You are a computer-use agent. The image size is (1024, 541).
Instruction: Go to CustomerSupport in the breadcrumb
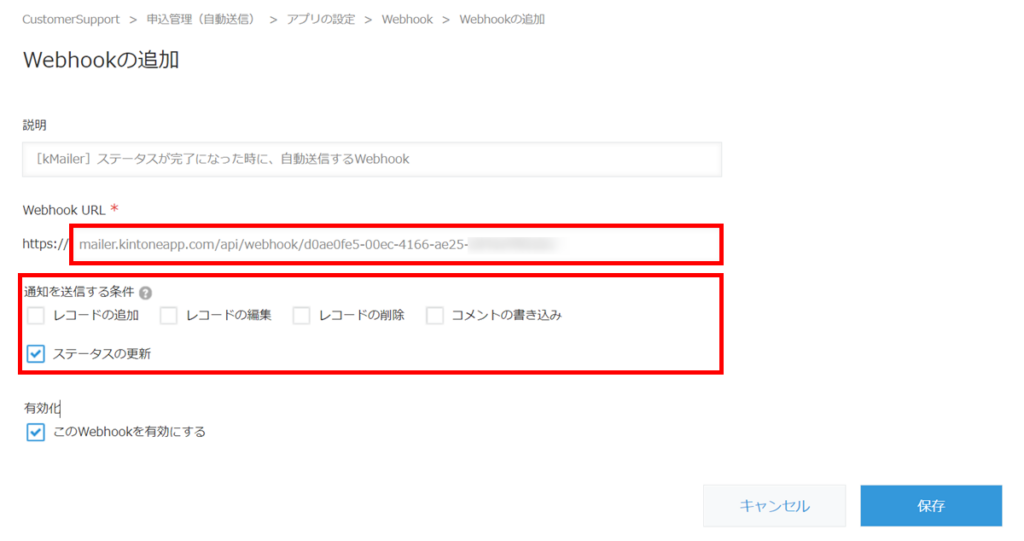(x=71, y=20)
